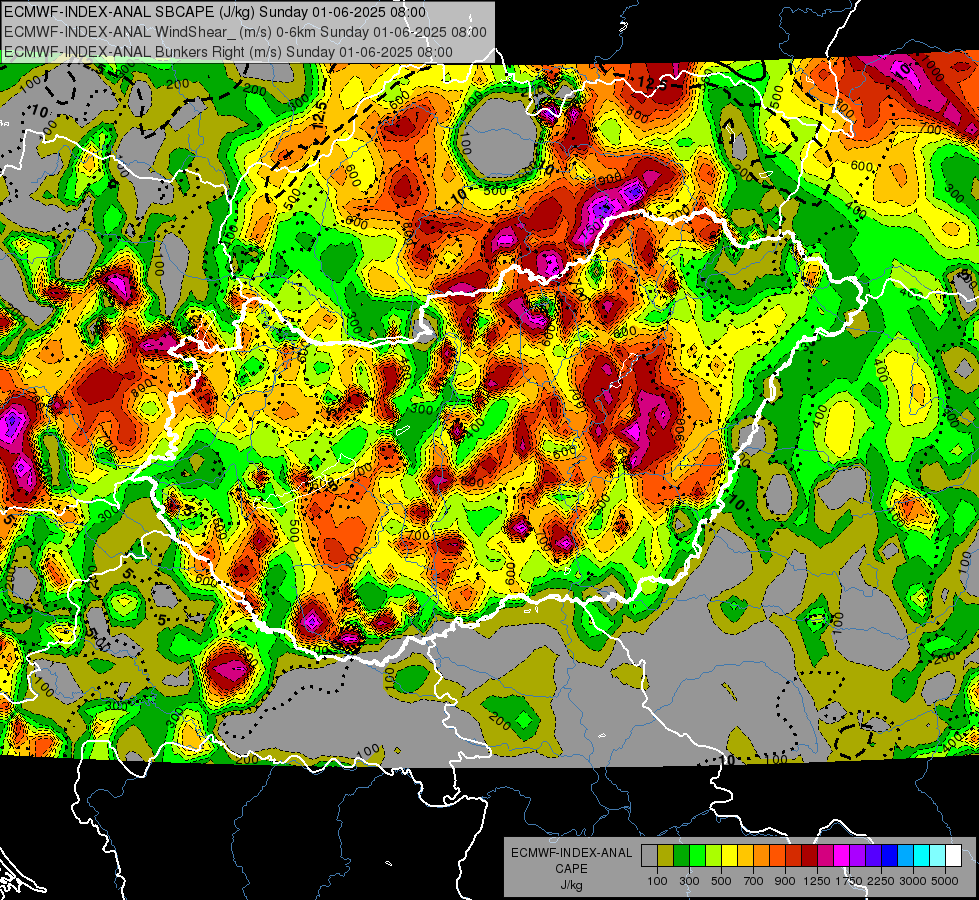Click the legend label 2250
Screen dimensions: 979x900
pyautogui.click(x=881, y=881)
